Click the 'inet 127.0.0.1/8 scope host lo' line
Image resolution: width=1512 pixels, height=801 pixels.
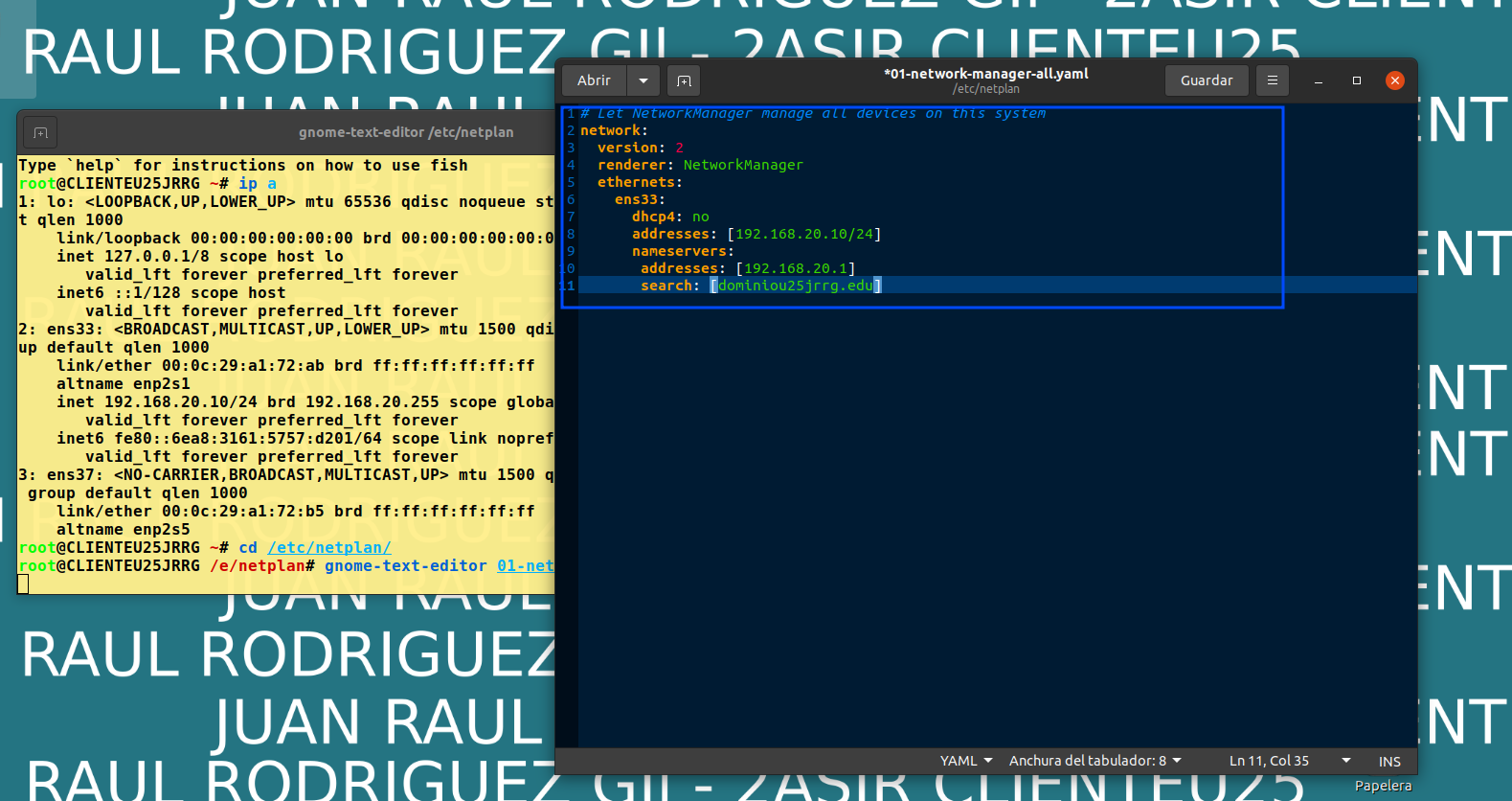click(x=200, y=256)
